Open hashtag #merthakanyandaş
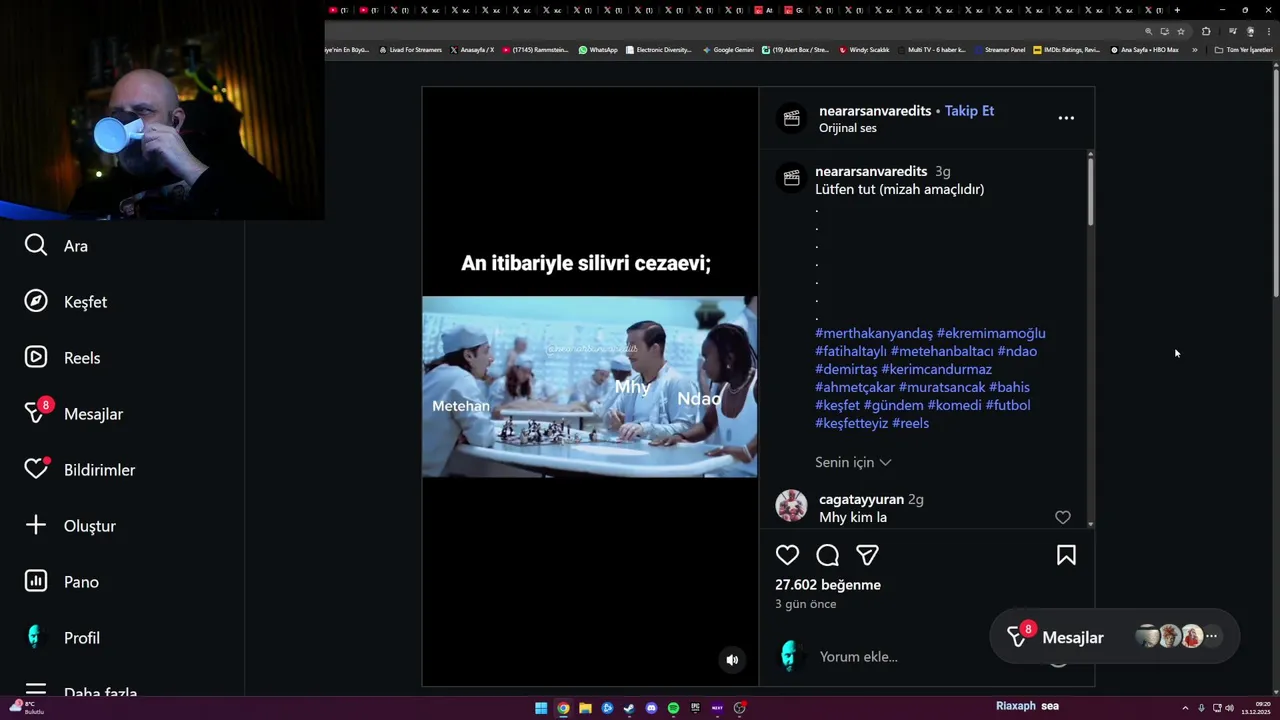Screen dimensions: 1280x720 [874, 333]
